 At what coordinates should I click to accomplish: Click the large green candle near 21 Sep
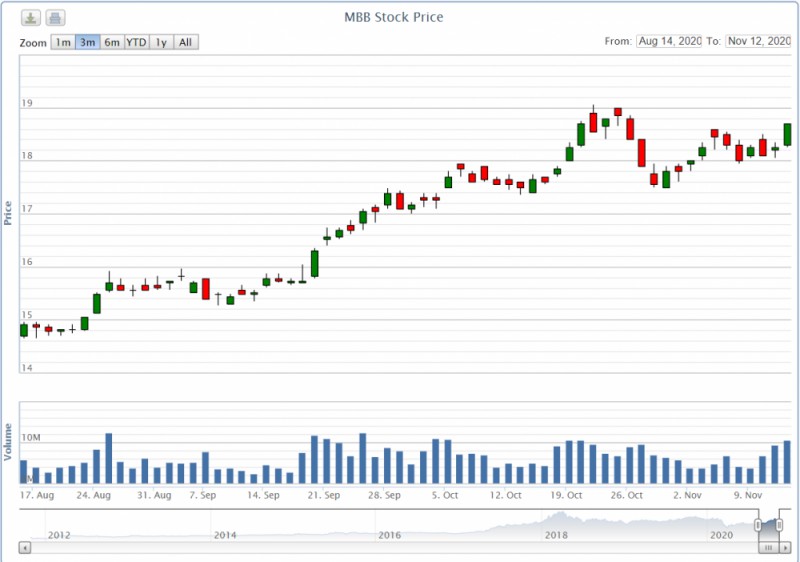314,262
